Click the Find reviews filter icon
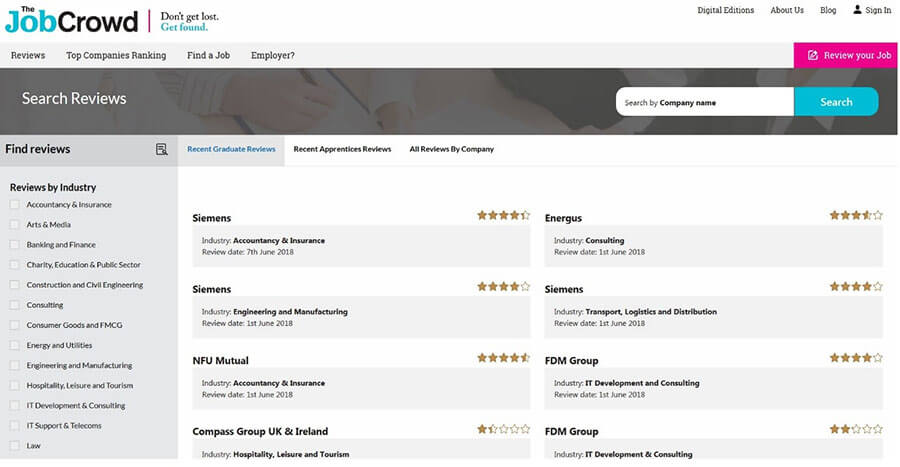 pyautogui.click(x=162, y=149)
